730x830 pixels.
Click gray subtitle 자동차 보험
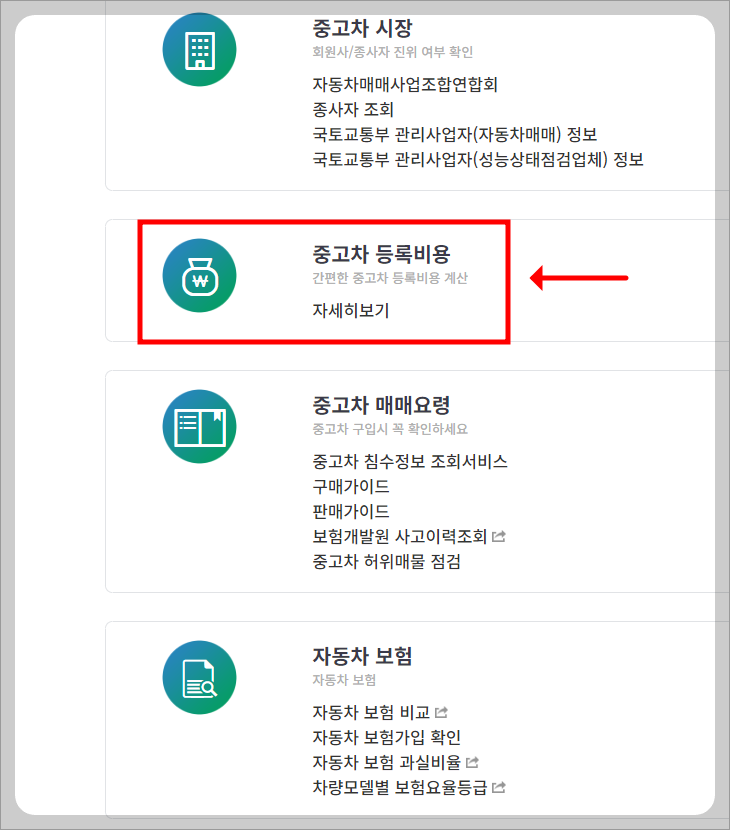pos(344,680)
